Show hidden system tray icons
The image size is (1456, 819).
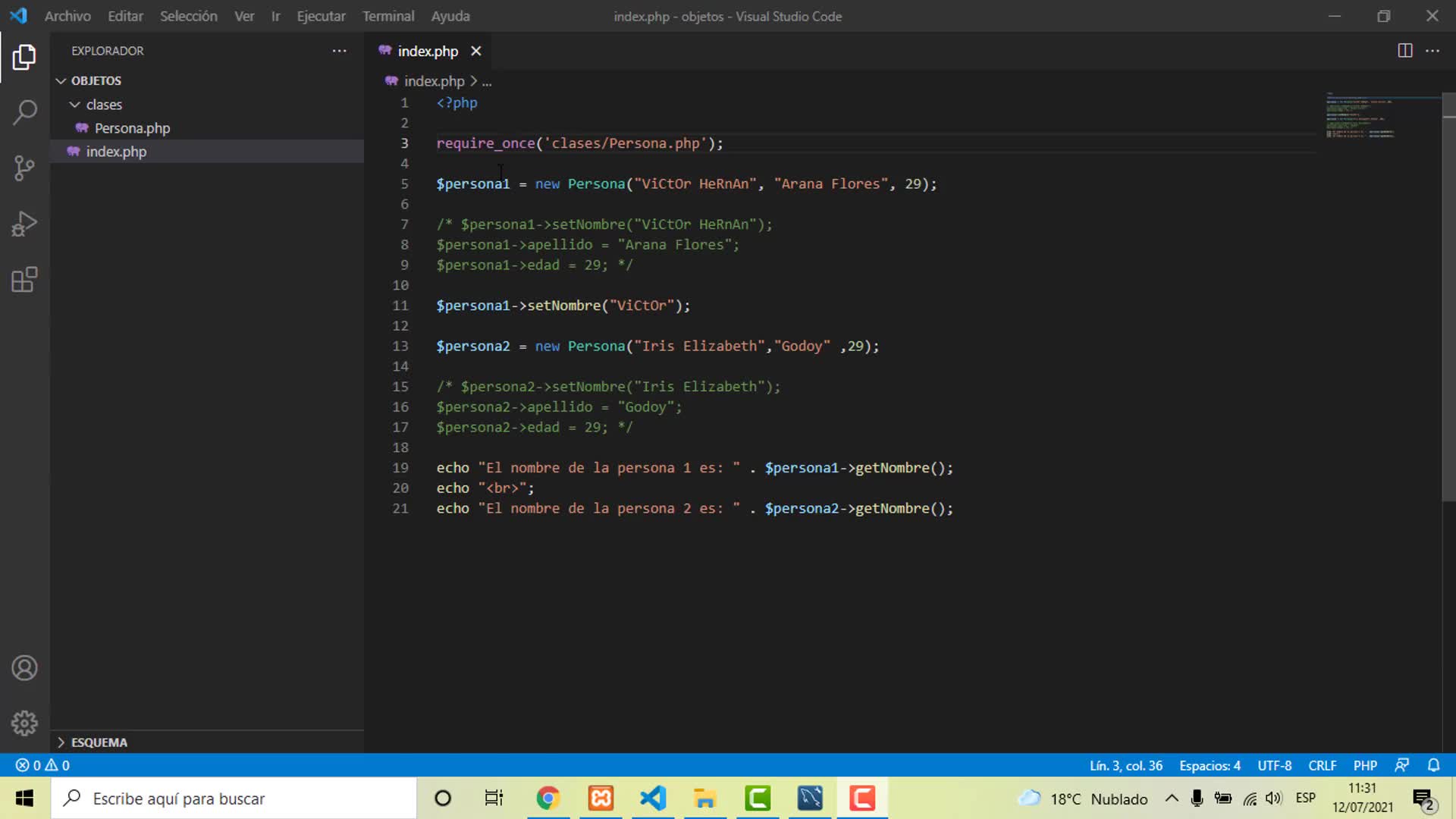(x=1172, y=798)
